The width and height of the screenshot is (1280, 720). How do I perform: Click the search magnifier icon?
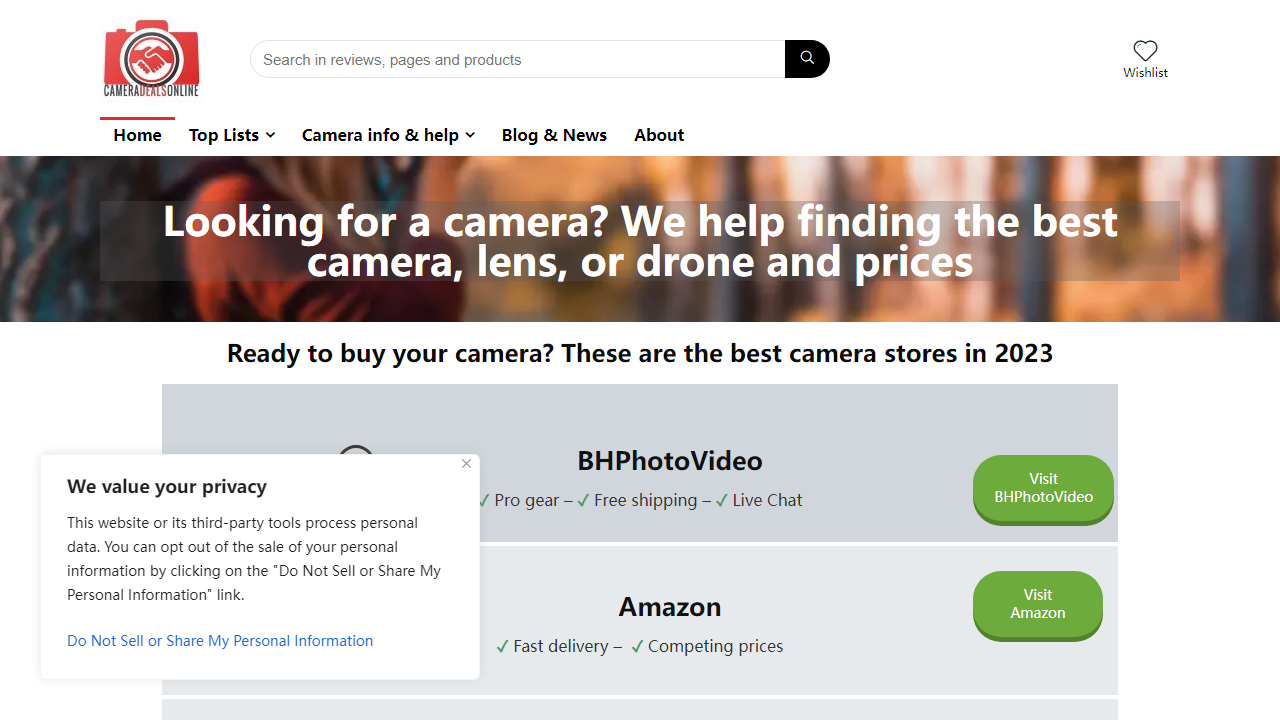[x=806, y=59]
